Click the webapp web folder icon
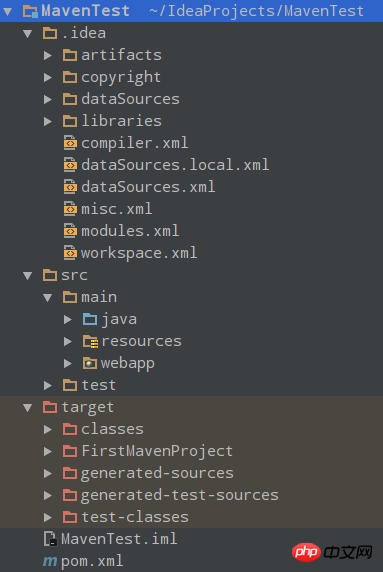 point(90,363)
